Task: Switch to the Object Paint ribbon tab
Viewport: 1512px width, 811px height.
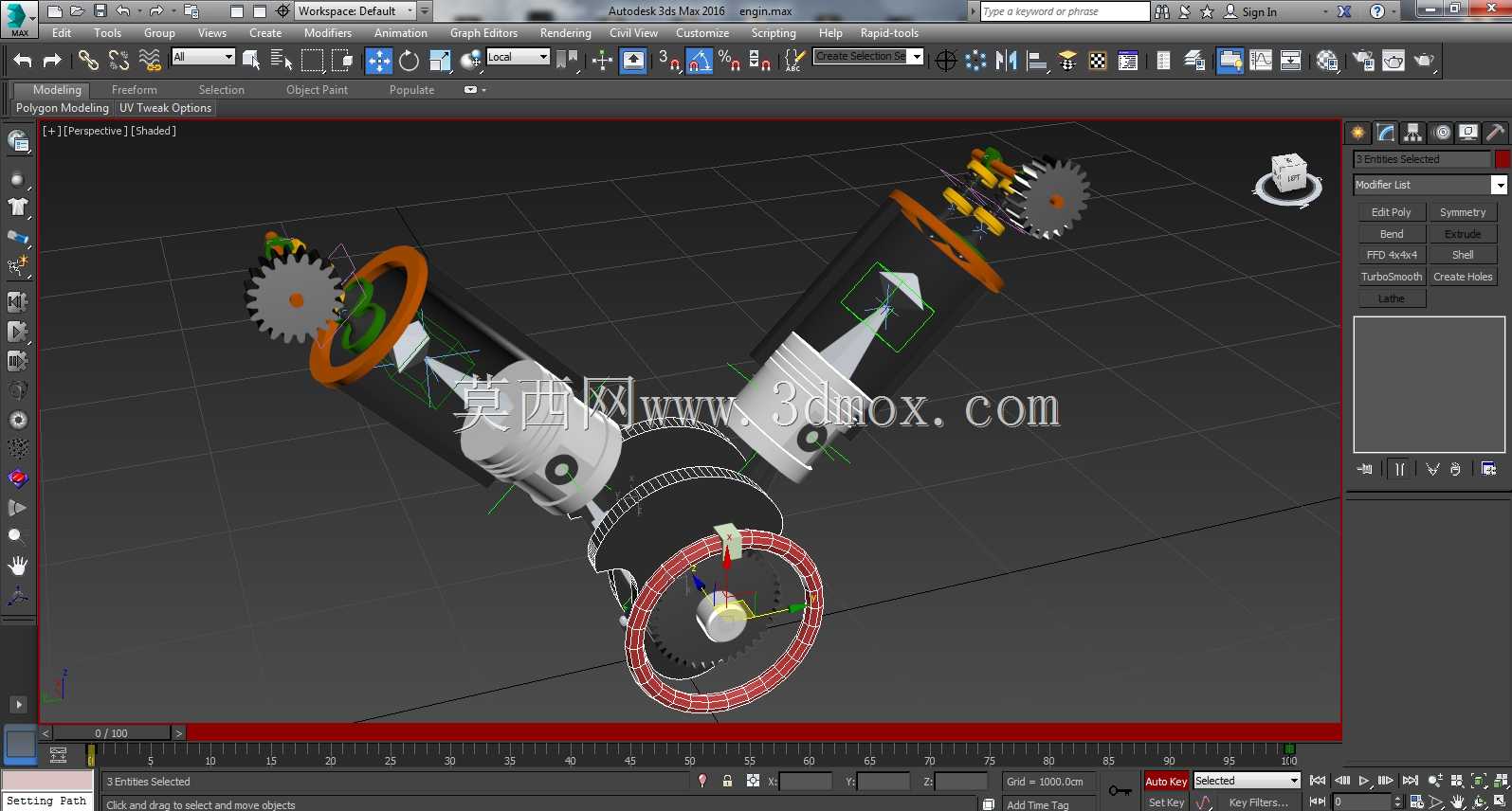Action: click(x=317, y=90)
